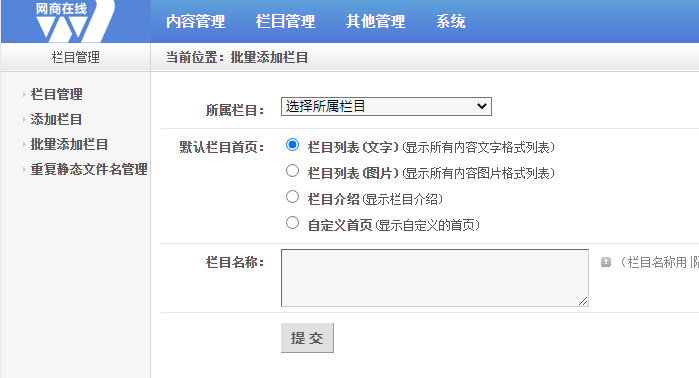This screenshot has height=378, width=699.
Task: Click the 提交 submit button
Action: [307, 338]
